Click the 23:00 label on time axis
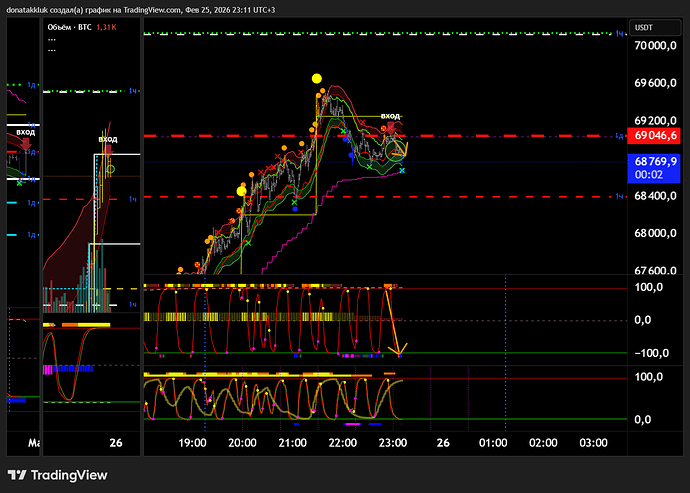The width and height of the screenshot is (690, 493). click(392, 441)
